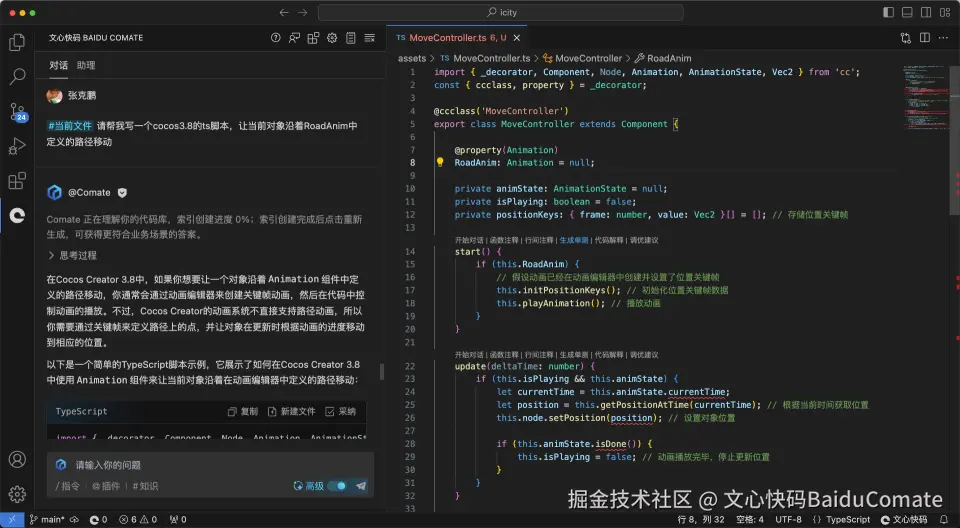
Task: Click 开始对话 code lens above update()
Action: click(x=469, y=355)
